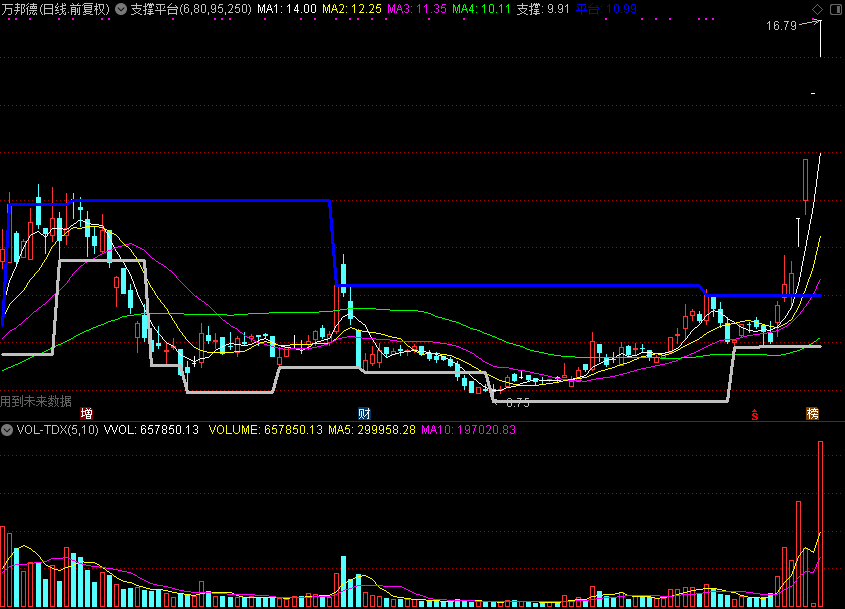Click the blue '财' event marker
The height and width of the screenshot is (609, 845).
click(x=364, y=413)
